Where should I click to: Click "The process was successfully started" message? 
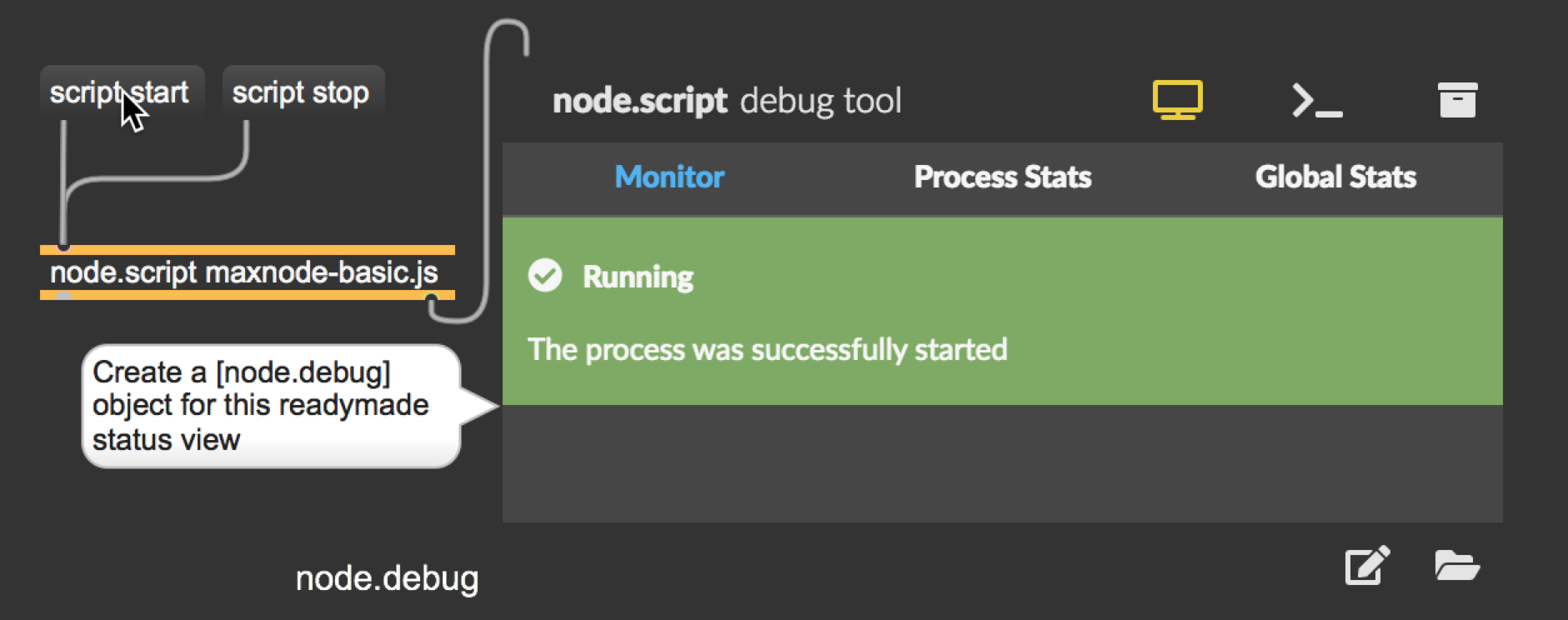pos(767,350)
